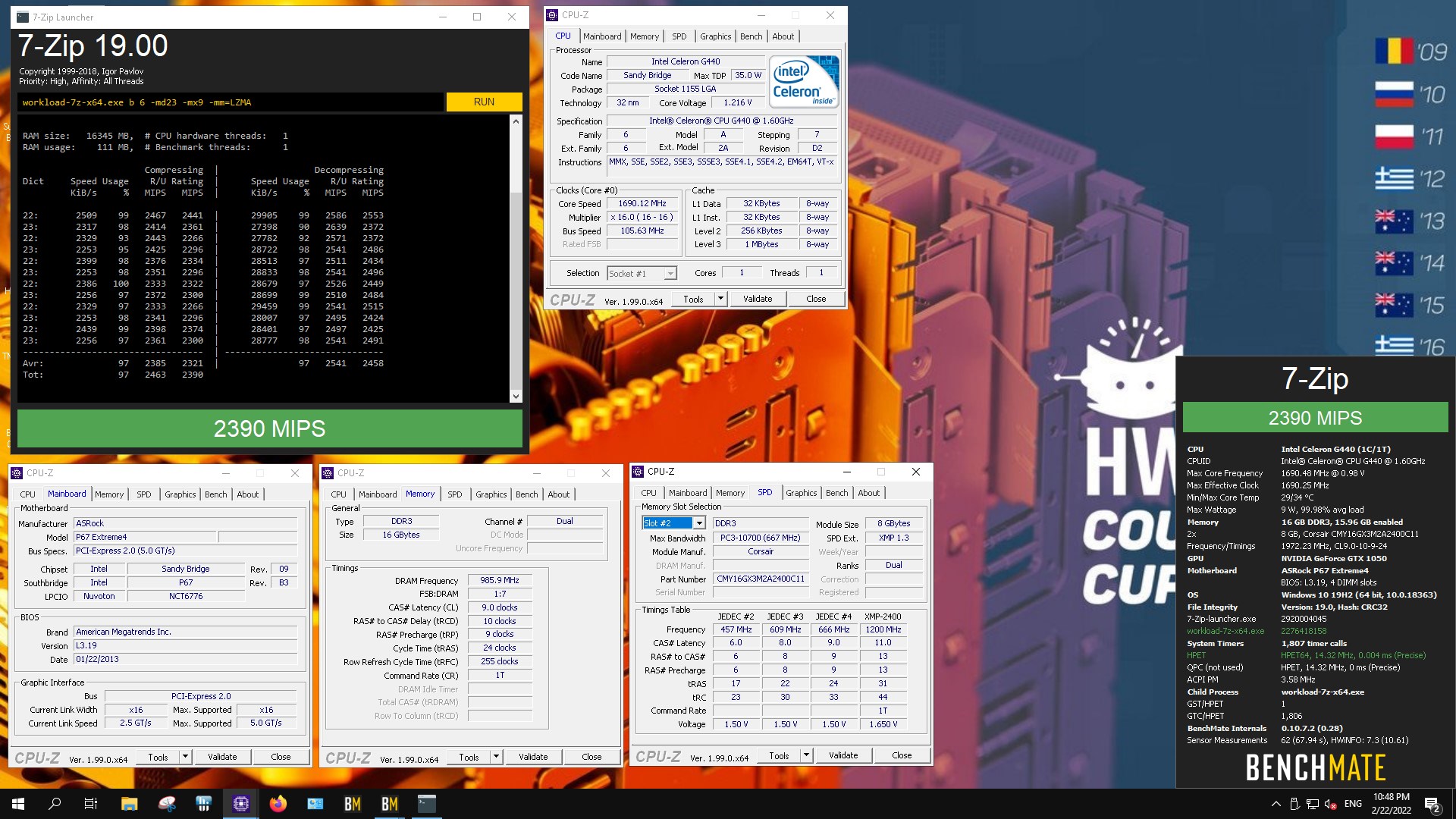Expand the Socket #1 selection dropdown
Viewport: 1456px width, 819px height.
[670, 274]
